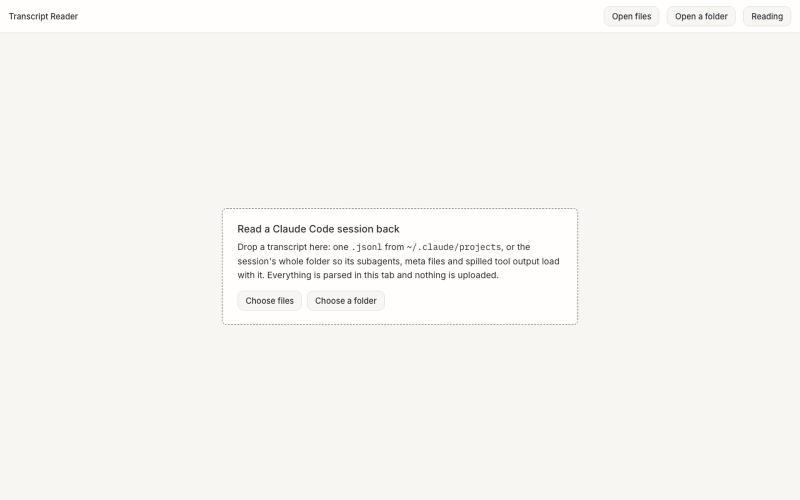The height and width of the screenshot is (500, 800).
Task: Click the ~/.claude/projects path text
Action: pos(454,247)
